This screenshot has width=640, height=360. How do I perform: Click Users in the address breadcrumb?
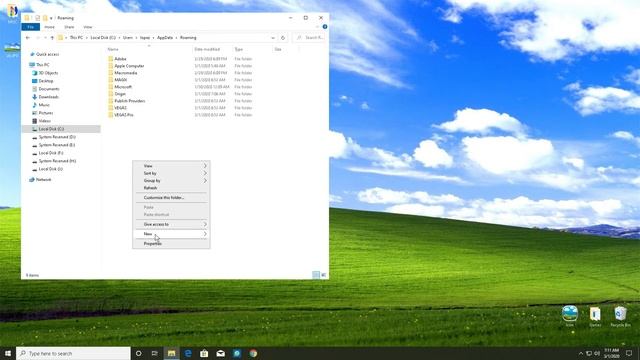(128, 38)
